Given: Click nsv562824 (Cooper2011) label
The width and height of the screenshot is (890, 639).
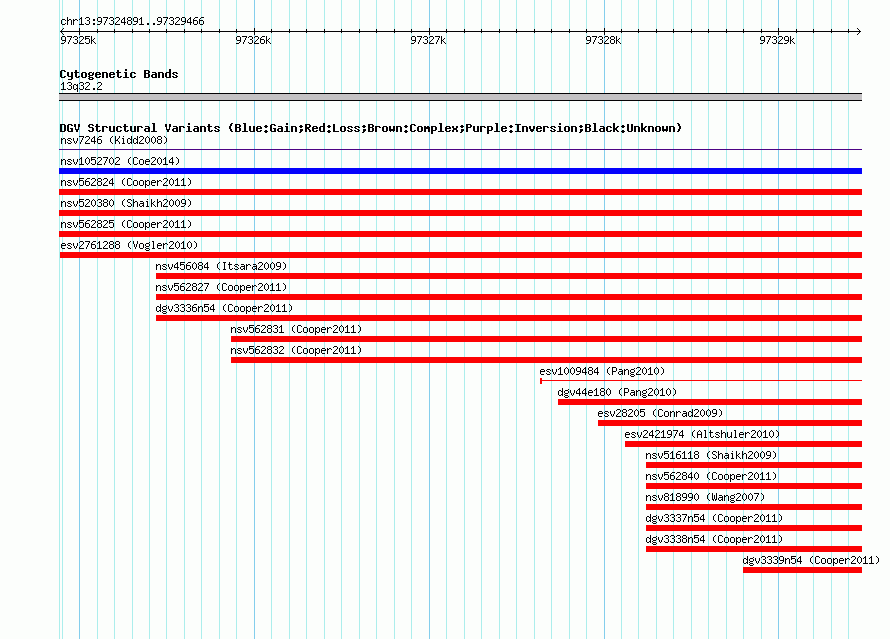Looking at the screenshot, I should coord(126,182).
